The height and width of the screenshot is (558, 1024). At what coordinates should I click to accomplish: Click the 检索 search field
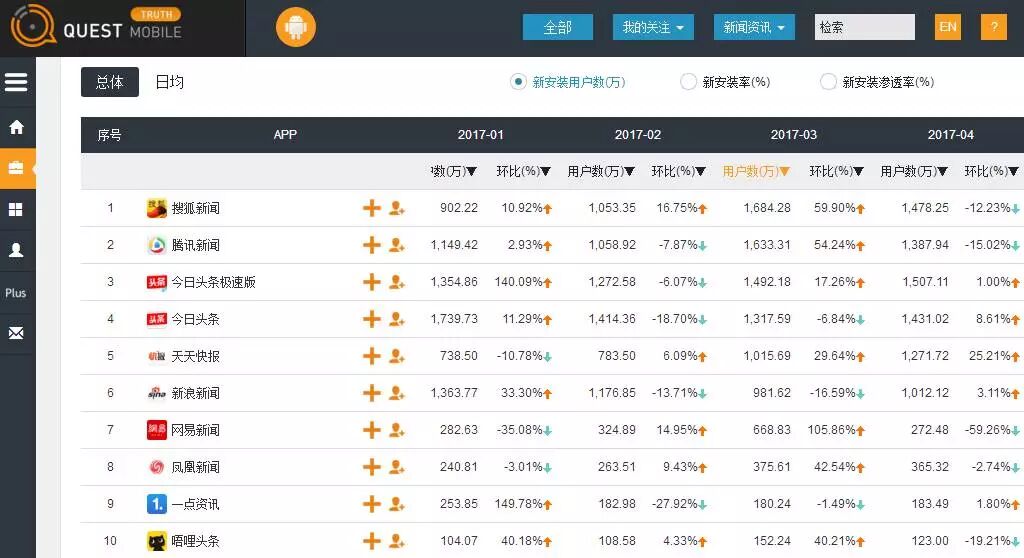pos(865,27)
